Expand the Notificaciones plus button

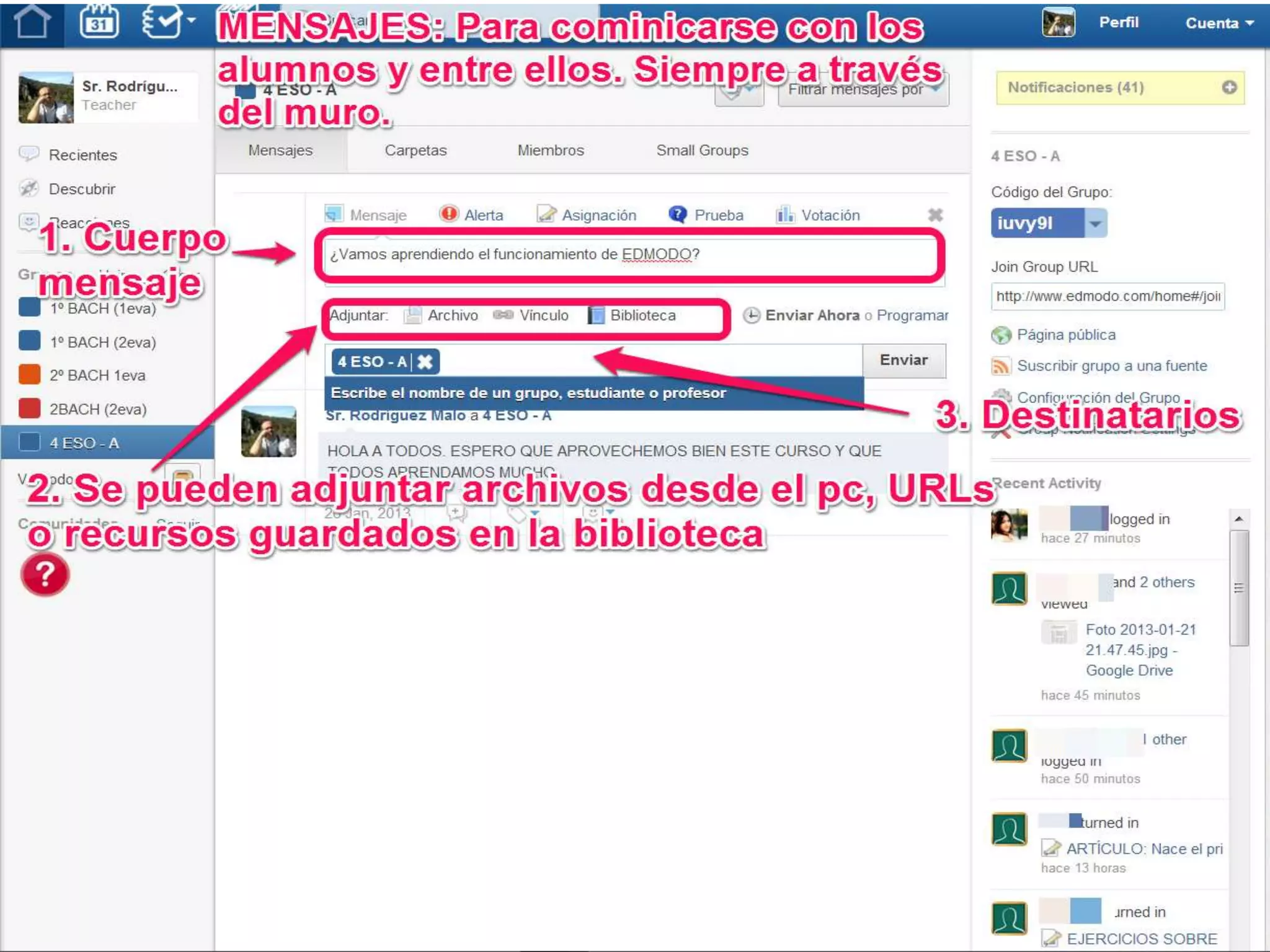(1229, 87)
